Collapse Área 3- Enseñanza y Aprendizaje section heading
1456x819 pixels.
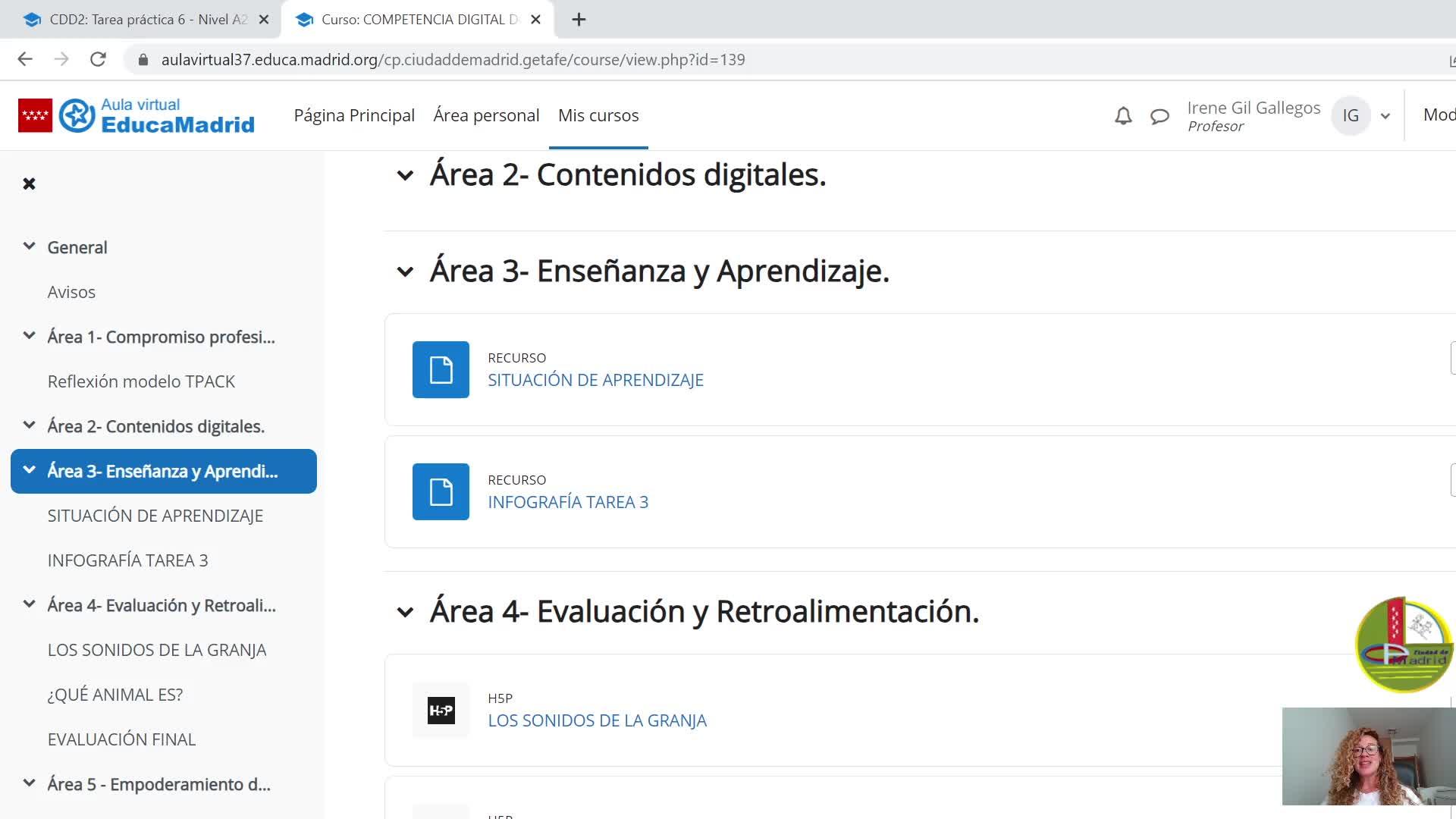(x=405, y=271)
